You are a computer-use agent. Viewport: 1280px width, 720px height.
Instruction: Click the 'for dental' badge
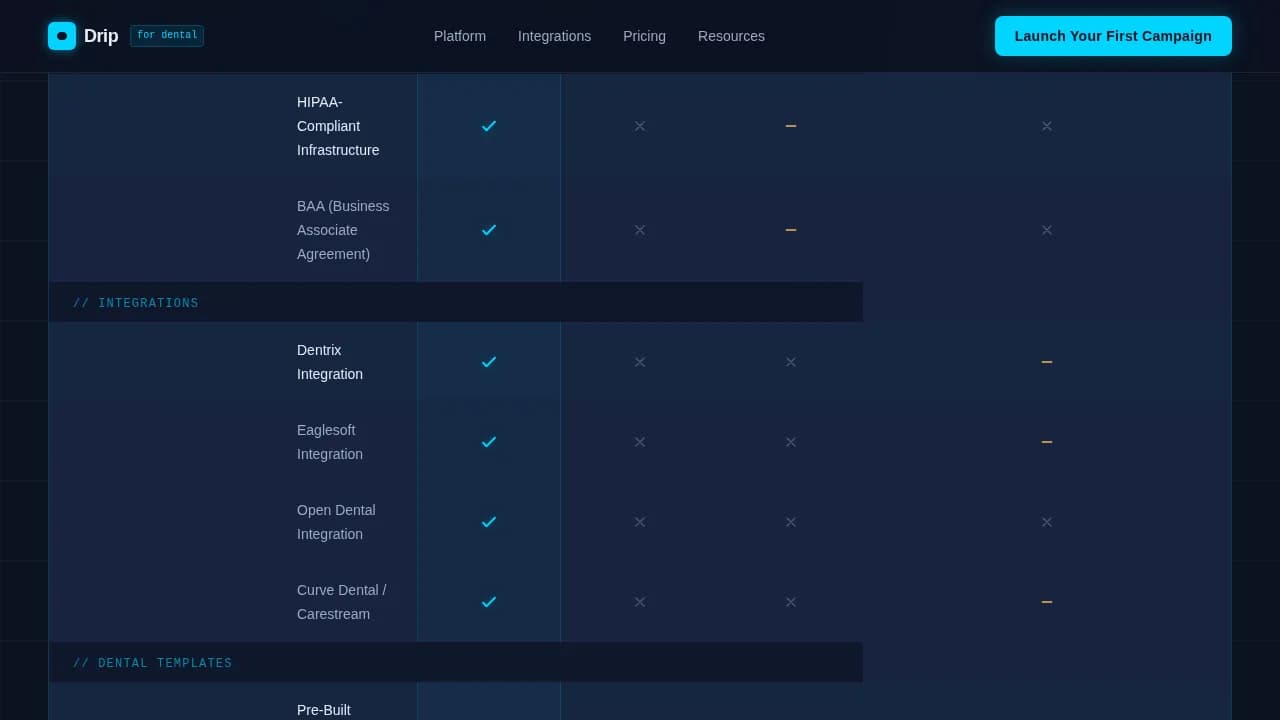(x=167, y=35)
